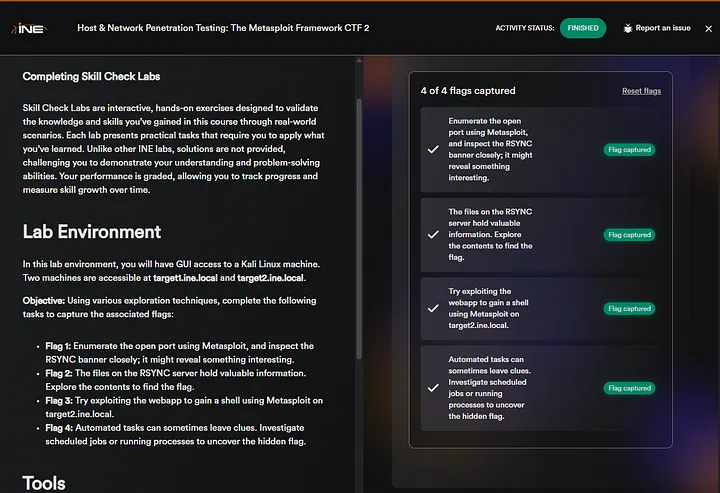Click the INE logo in the header

point(28,28)
